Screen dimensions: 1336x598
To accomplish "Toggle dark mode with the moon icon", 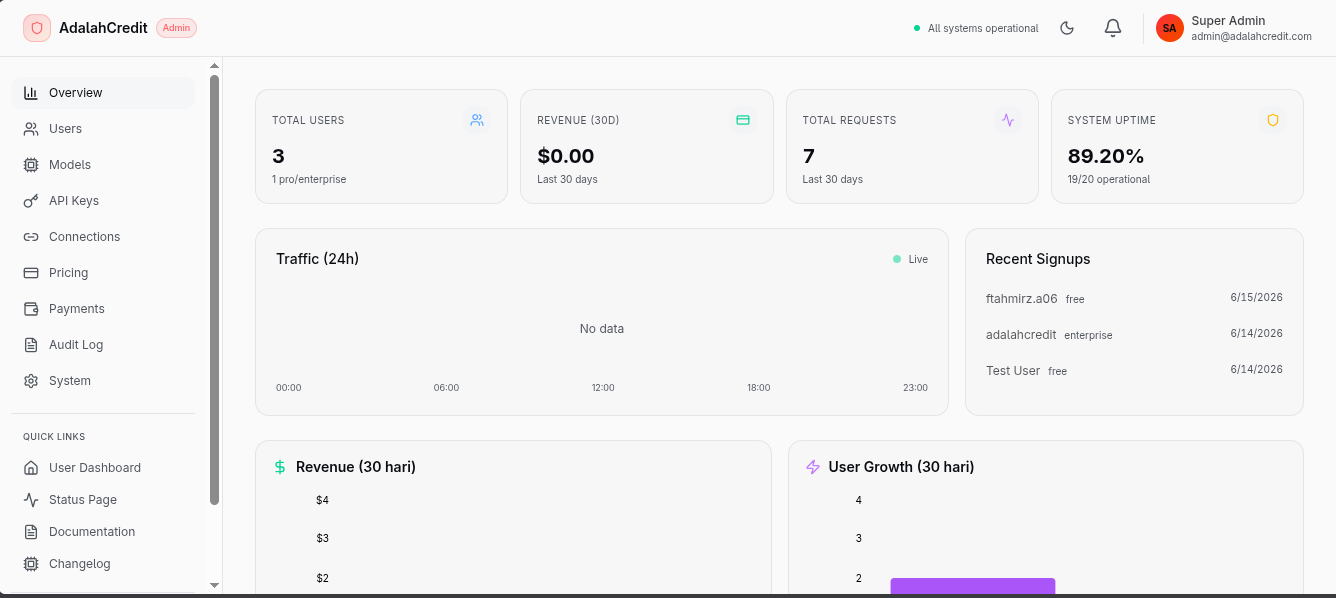I will tap(1067, 28).
